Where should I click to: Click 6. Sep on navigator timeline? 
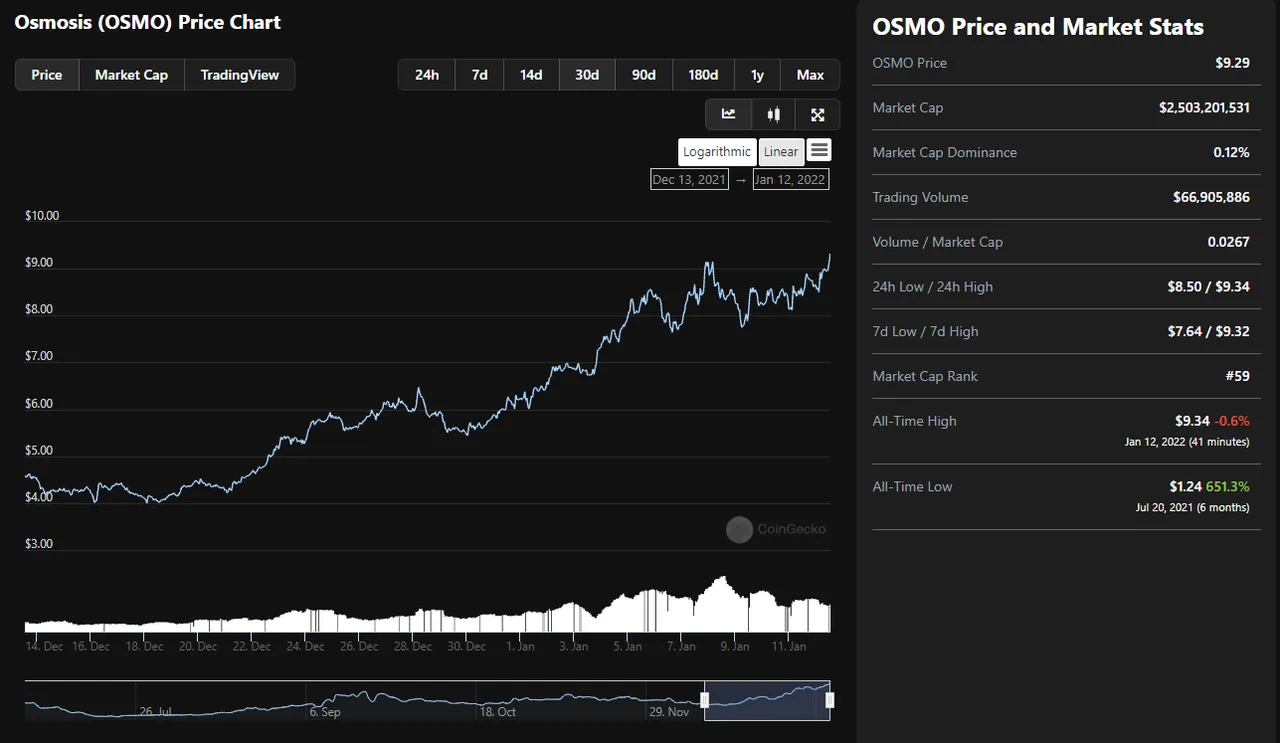(x=325, y=712)
